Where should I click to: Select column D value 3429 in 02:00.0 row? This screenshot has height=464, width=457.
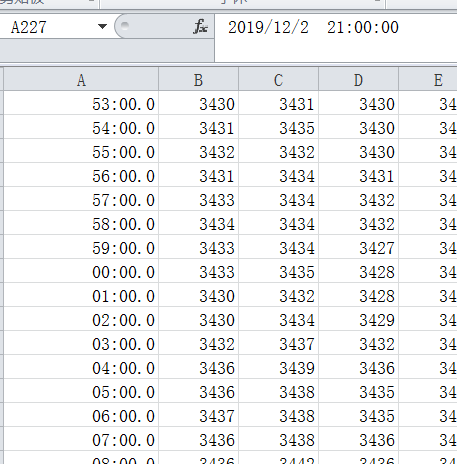click(359, 319)
